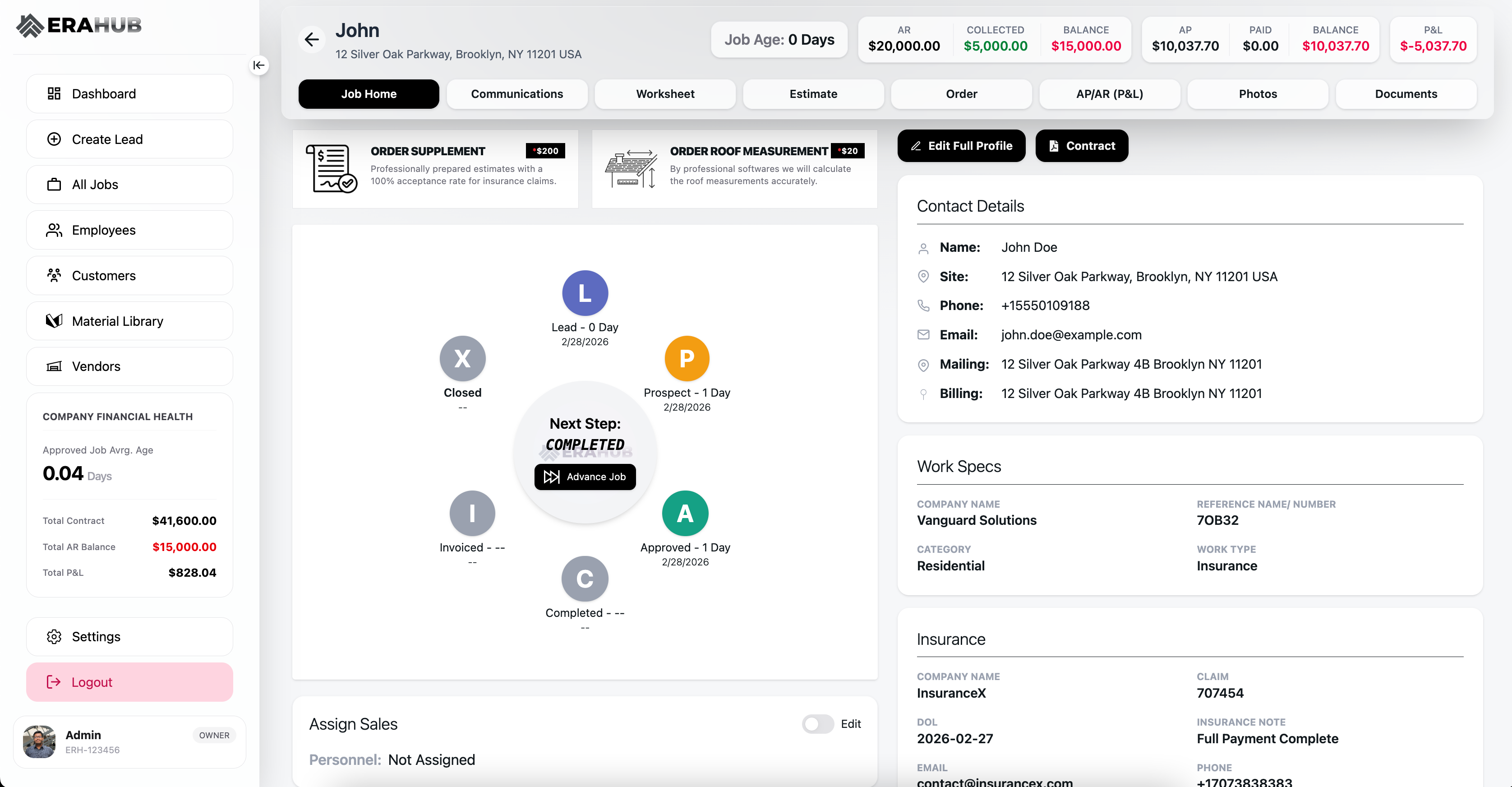1512x787 pixels.
Task: Click the back arrow next to John
Action: point(312,39)
